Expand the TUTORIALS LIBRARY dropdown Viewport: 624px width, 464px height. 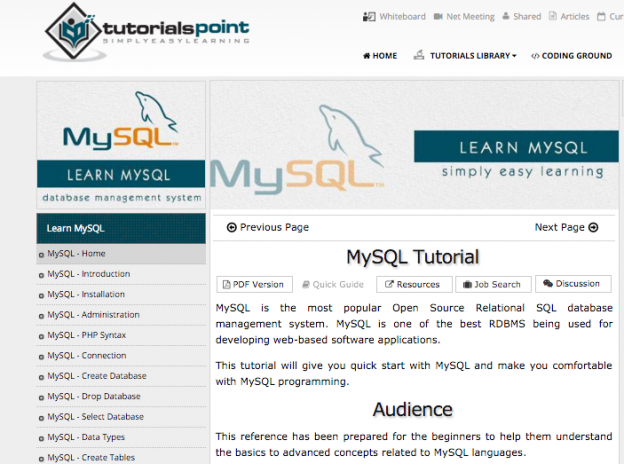click(x=473, y=56)
